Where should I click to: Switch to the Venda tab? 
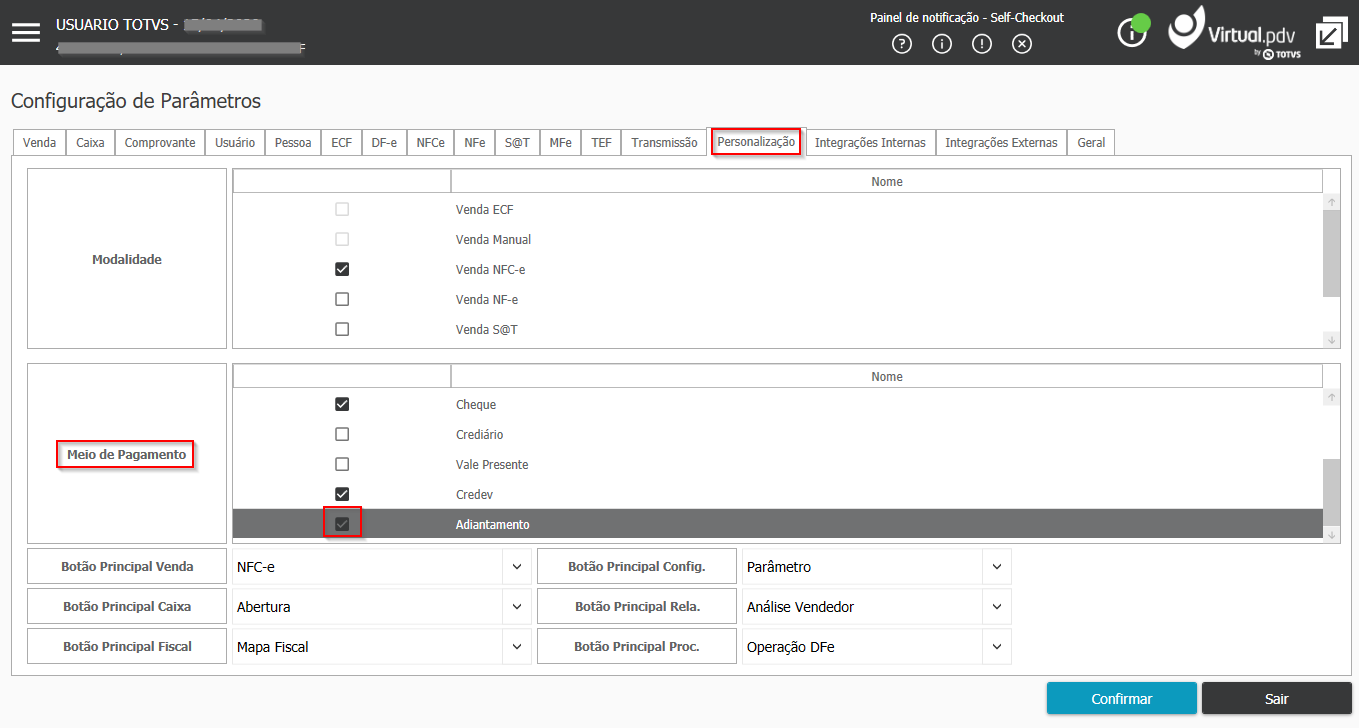[x=39, y=143]
